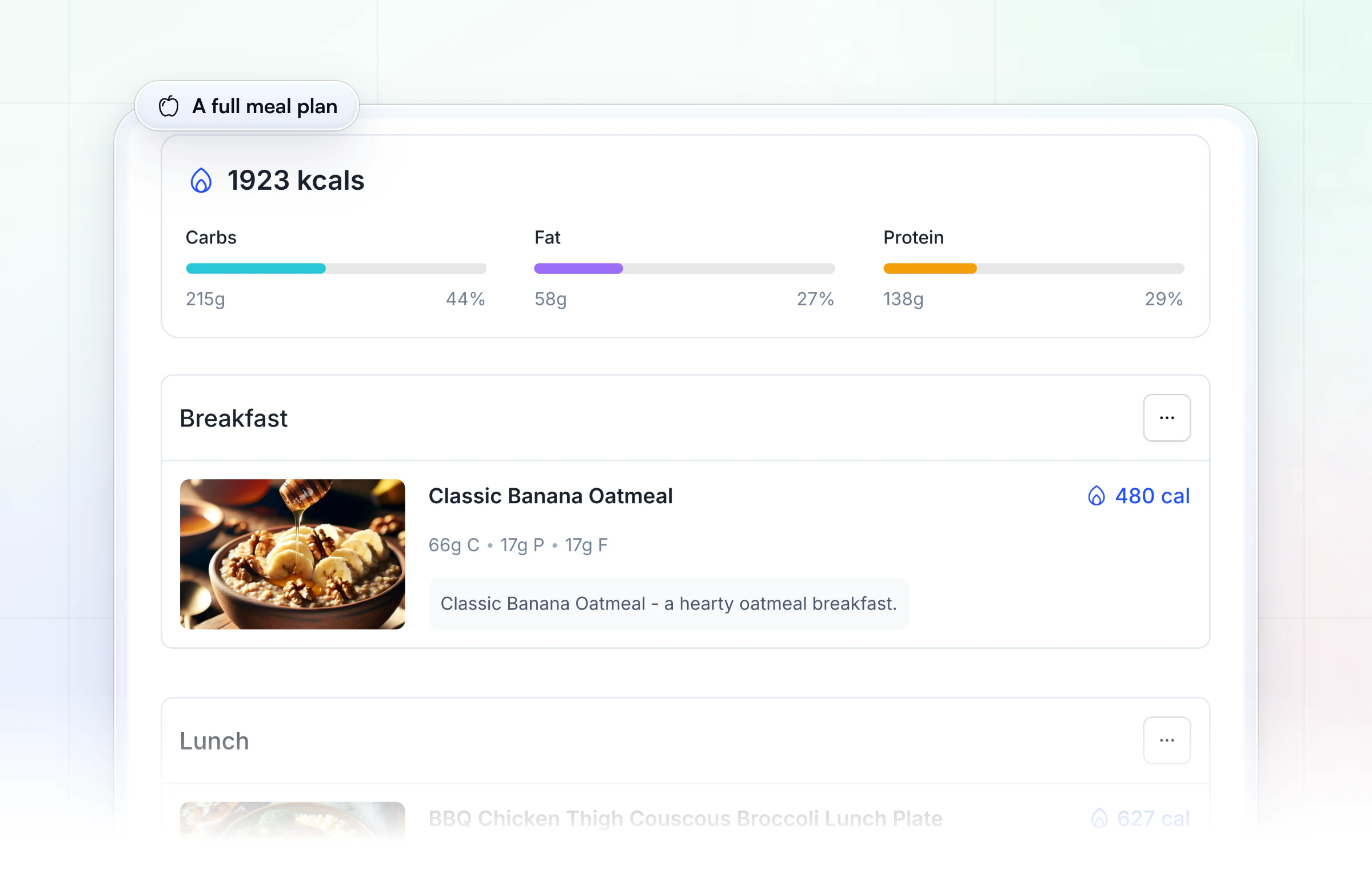
Task: Open BBQ Chicken Thigh Couscous Broccoli Lunch Plate
Action: [x=685, y=818]
